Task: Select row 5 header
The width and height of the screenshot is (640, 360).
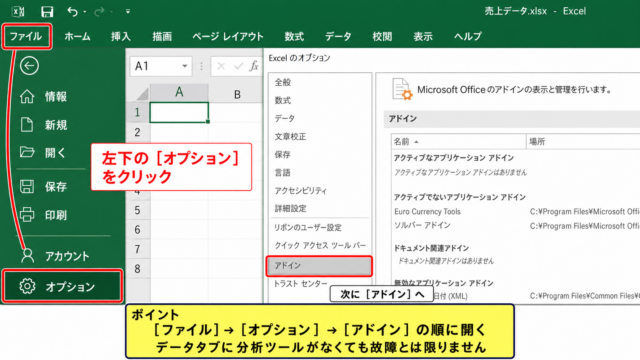Action: click(138, 210)
